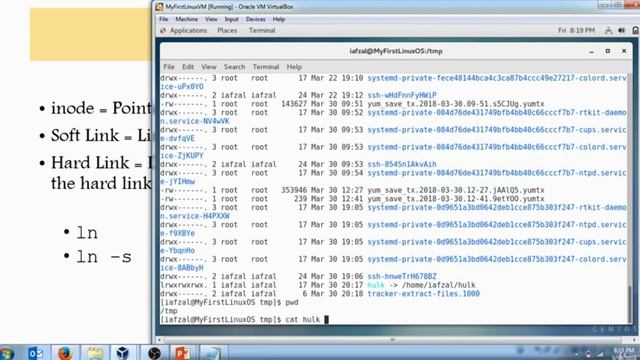Switch to VirtualBox cube icon in taskbar
The height and width of the screenshot is (360, 640).
(x=122, y=353)
